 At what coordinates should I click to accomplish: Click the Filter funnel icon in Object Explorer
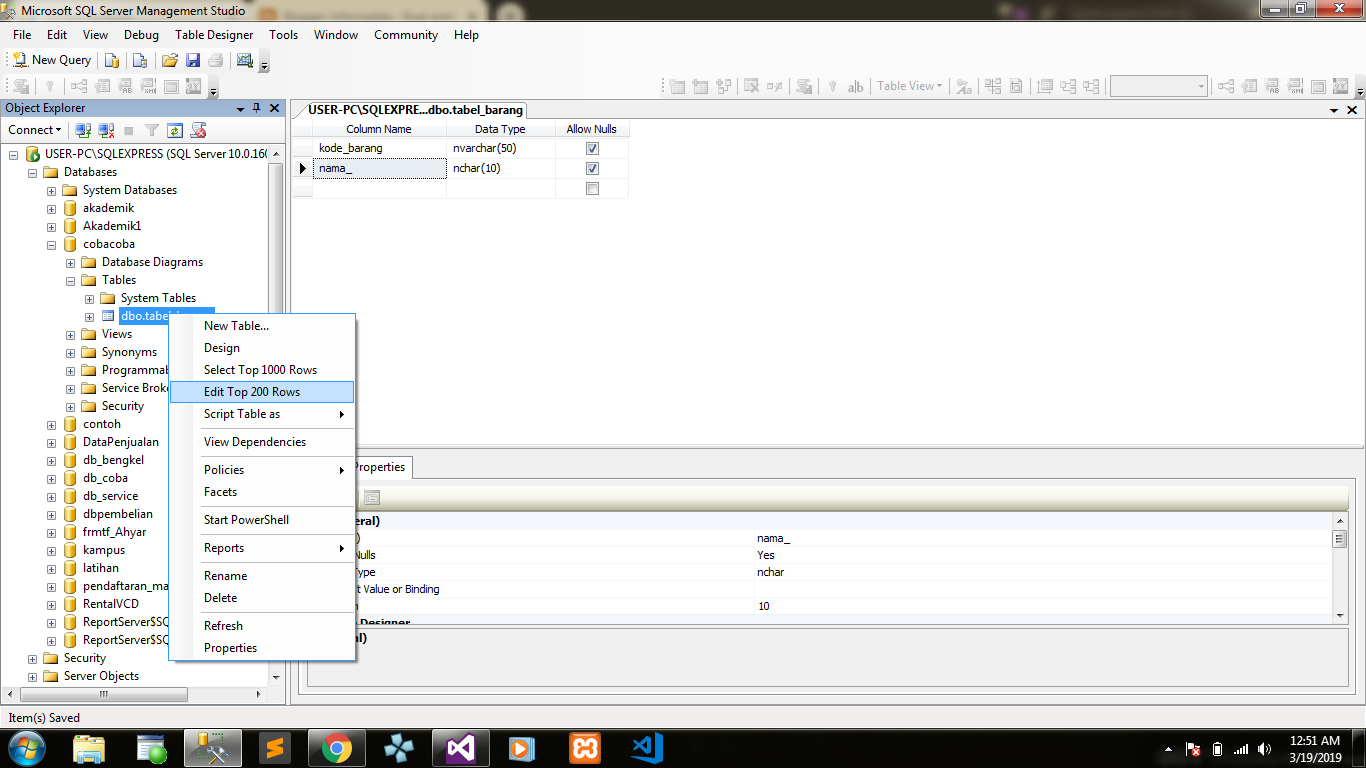(x=152, y=130)
